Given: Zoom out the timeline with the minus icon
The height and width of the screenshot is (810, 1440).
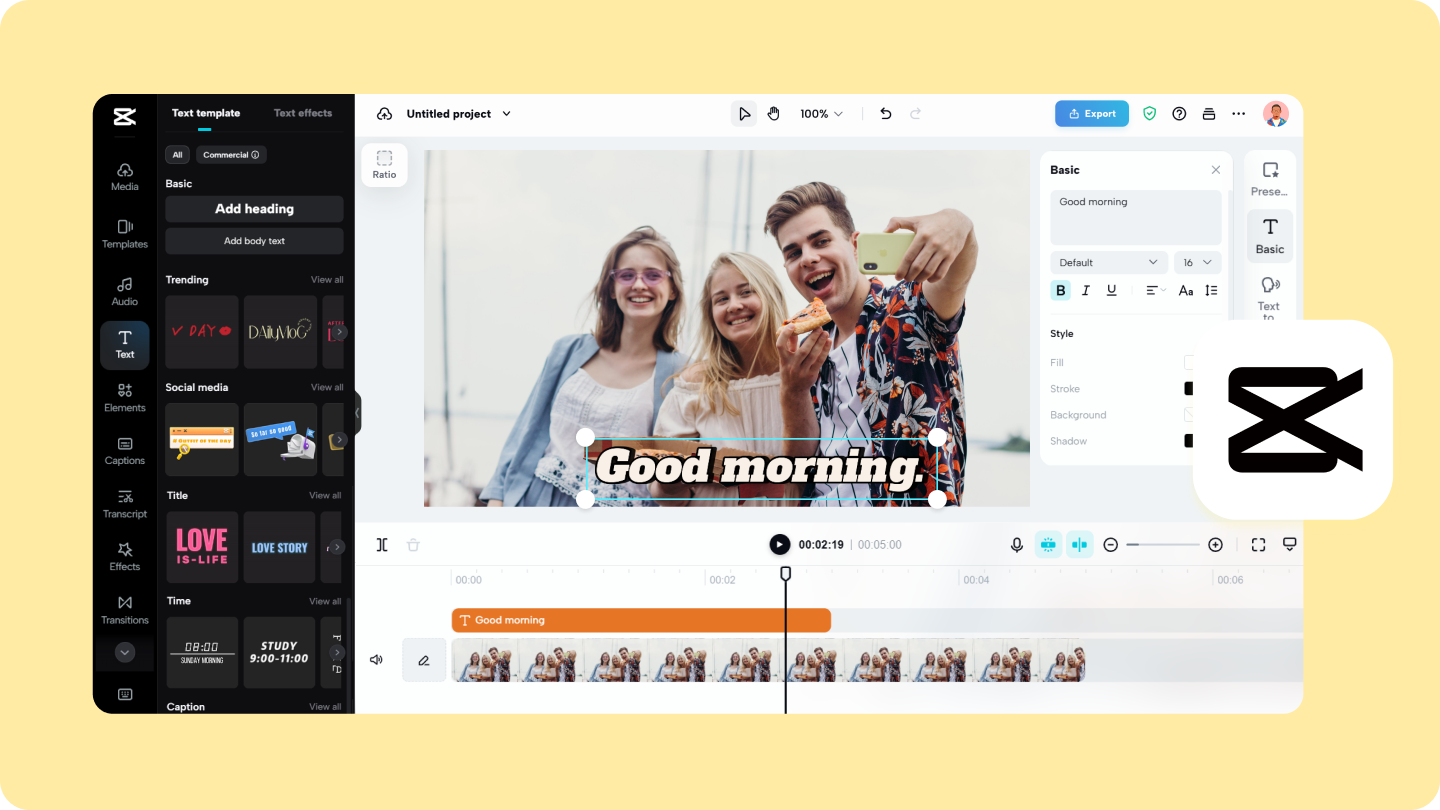Looking at the screenshot, I should (x=1110, y=545).
